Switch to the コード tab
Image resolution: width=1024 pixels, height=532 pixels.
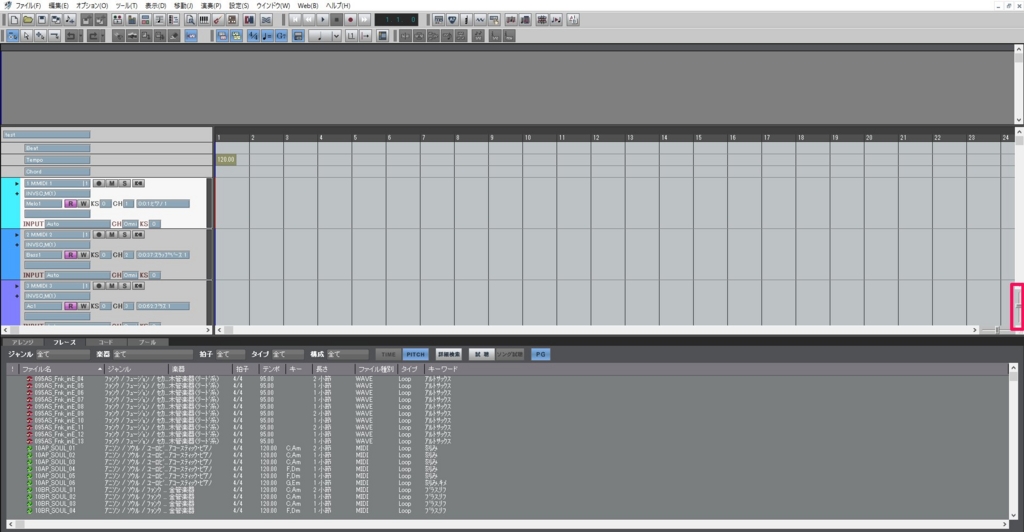tap(105, 342)
